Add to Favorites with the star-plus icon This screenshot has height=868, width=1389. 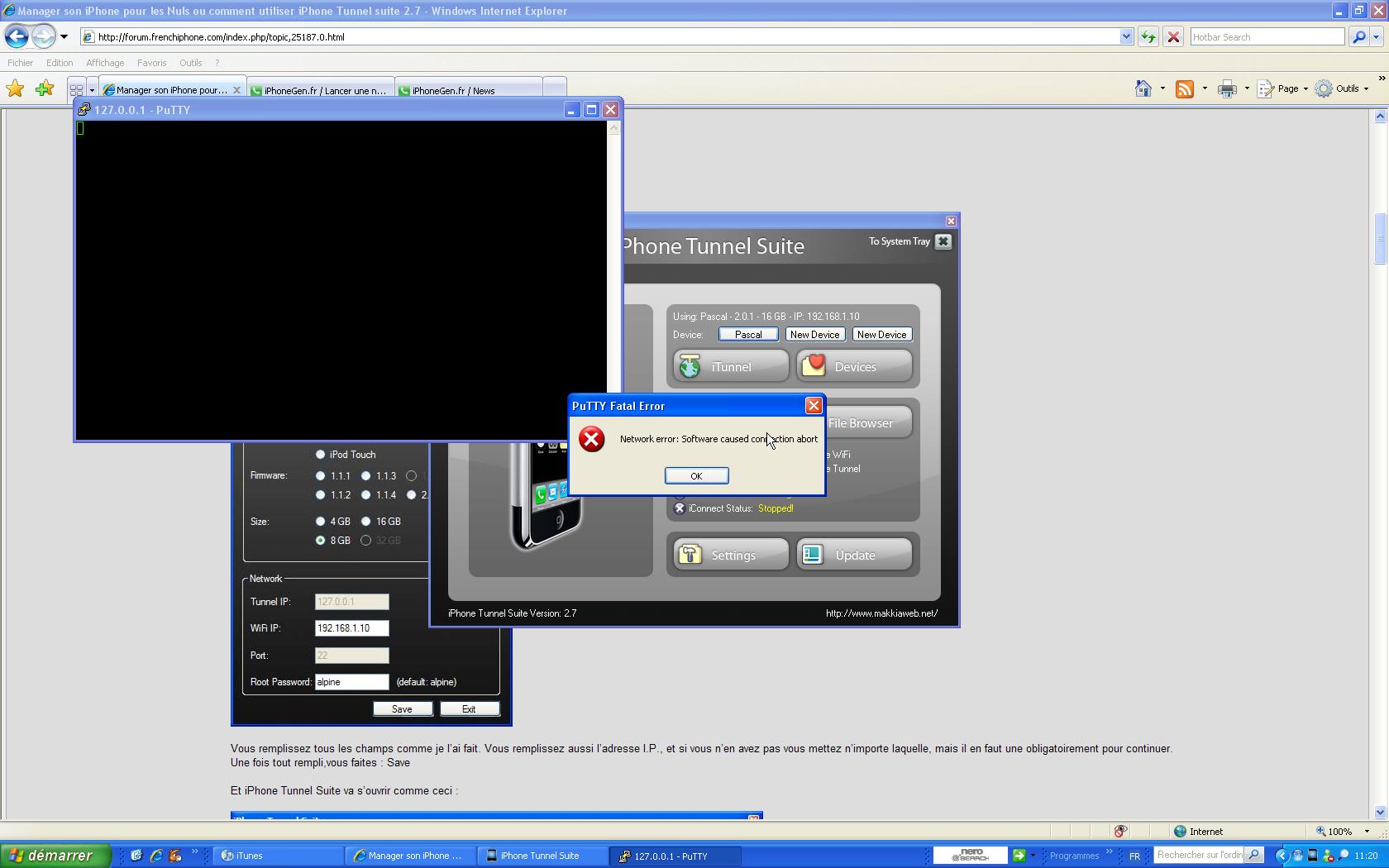tap(45, 88)
